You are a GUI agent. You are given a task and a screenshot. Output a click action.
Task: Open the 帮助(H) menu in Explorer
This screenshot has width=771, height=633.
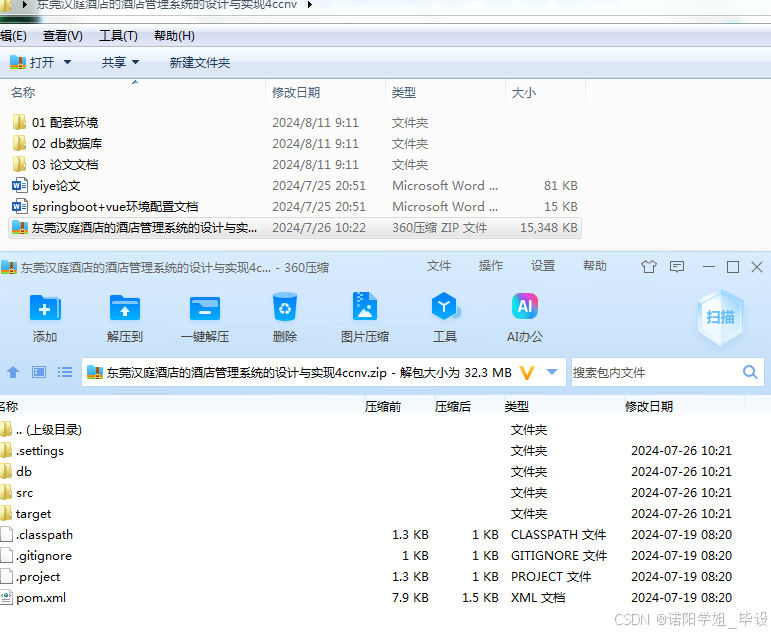click(174, 36)
